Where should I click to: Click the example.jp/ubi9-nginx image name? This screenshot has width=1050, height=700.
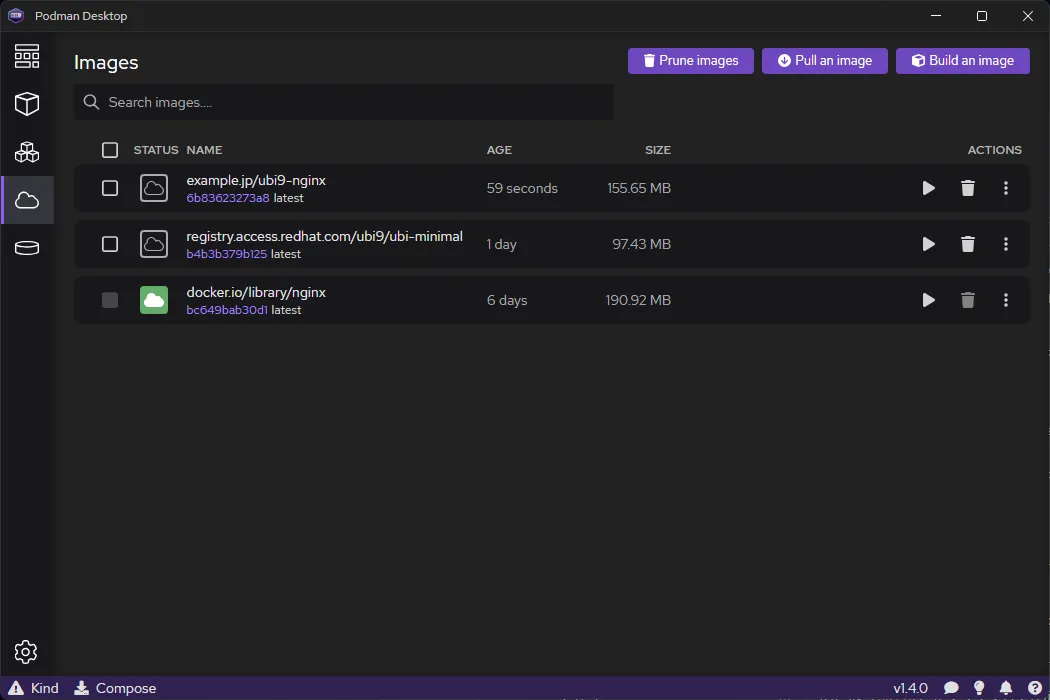(x=256, y=180)
